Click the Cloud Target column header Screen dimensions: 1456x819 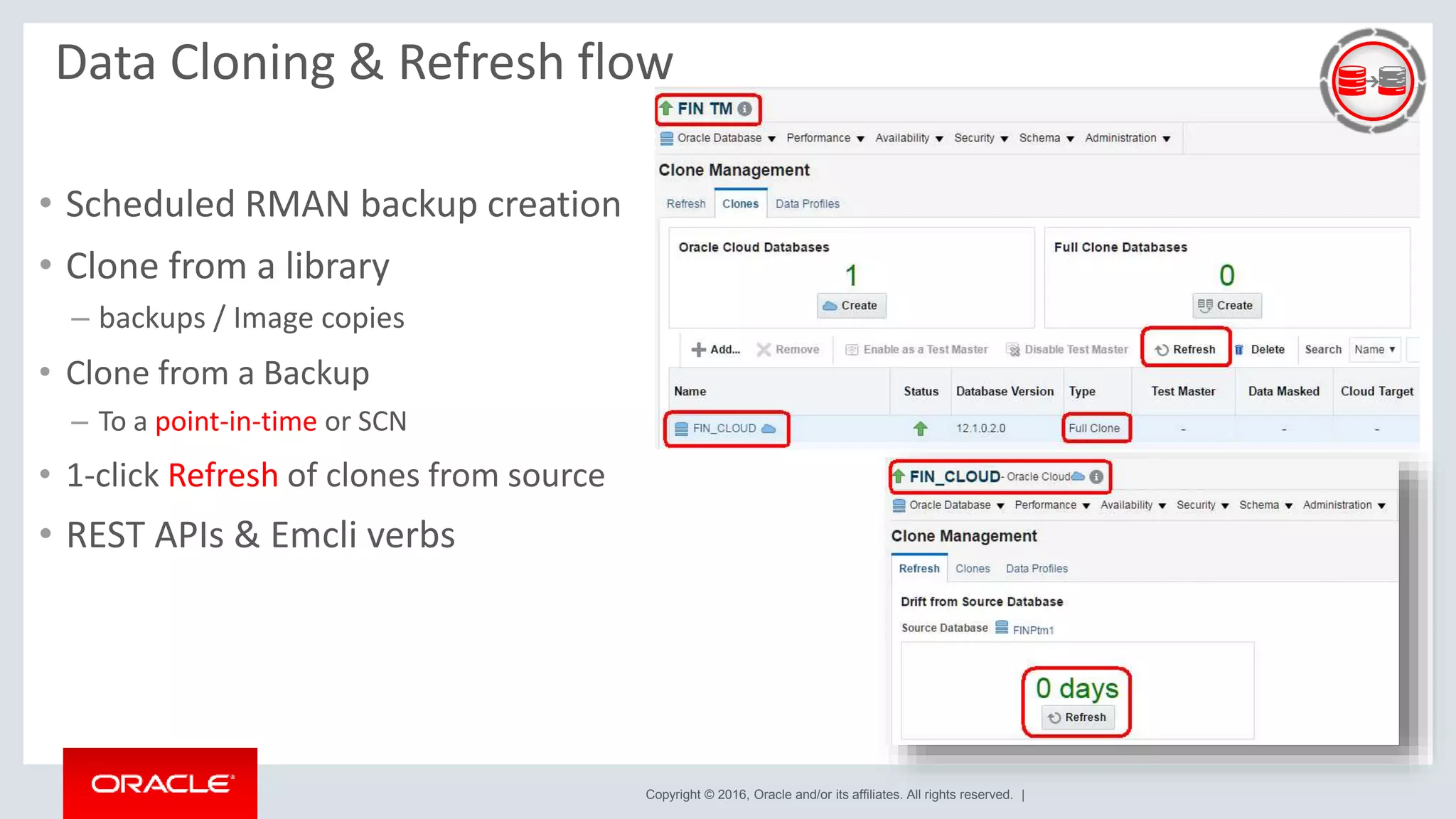coord(1377,392)
